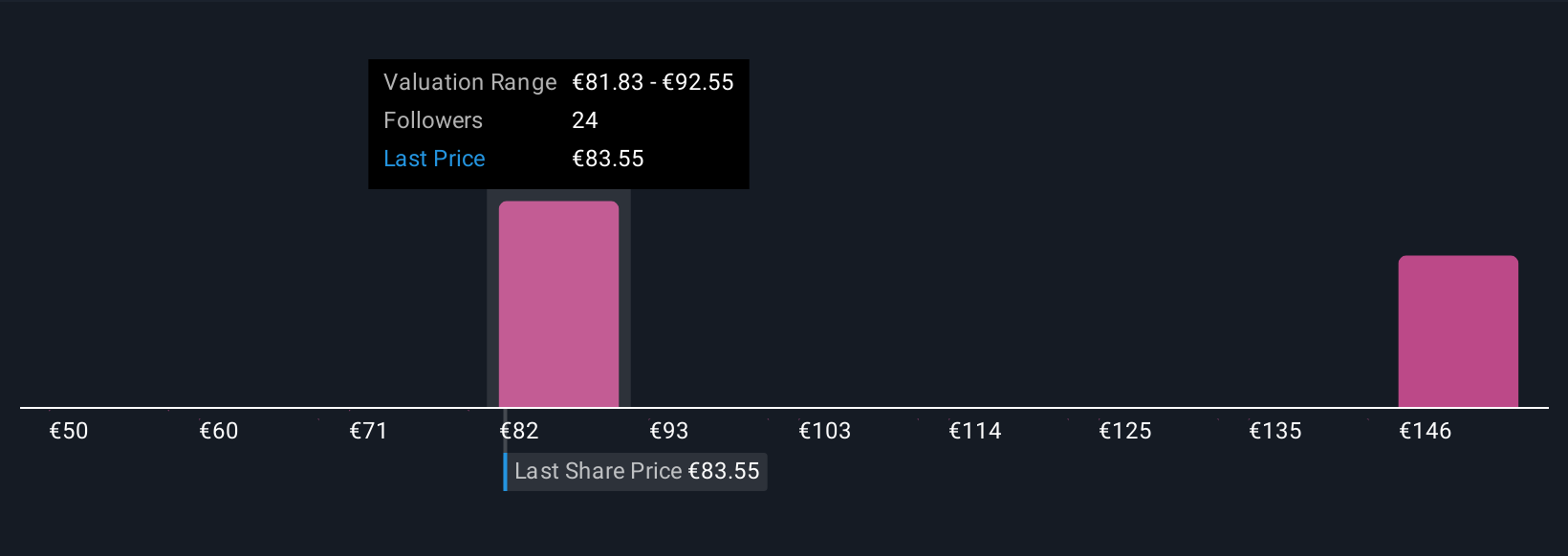
Task: Click the Followers label in the tooltip
Action: coord(433,120)
